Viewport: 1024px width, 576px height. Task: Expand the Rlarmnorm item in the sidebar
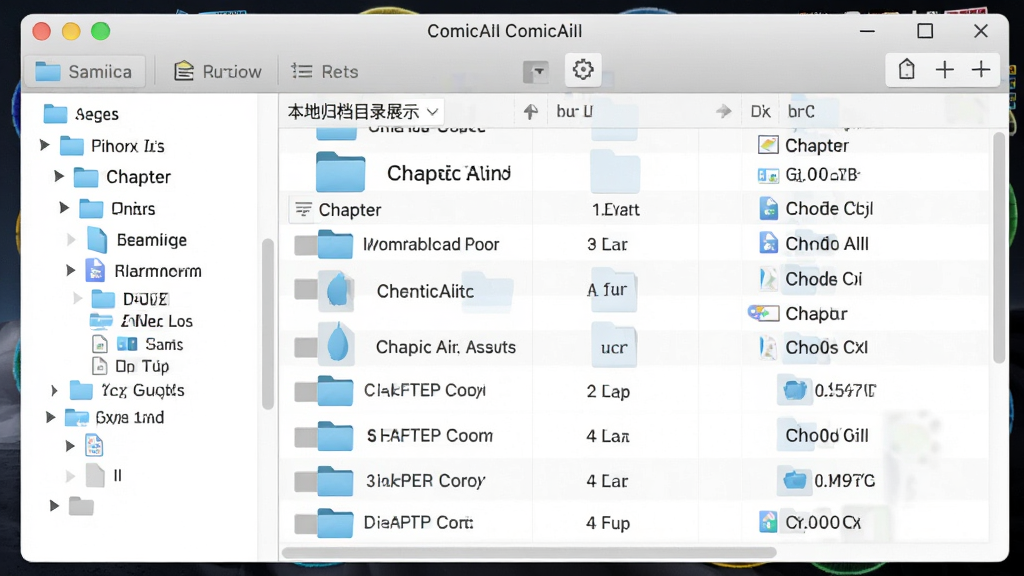71,270
